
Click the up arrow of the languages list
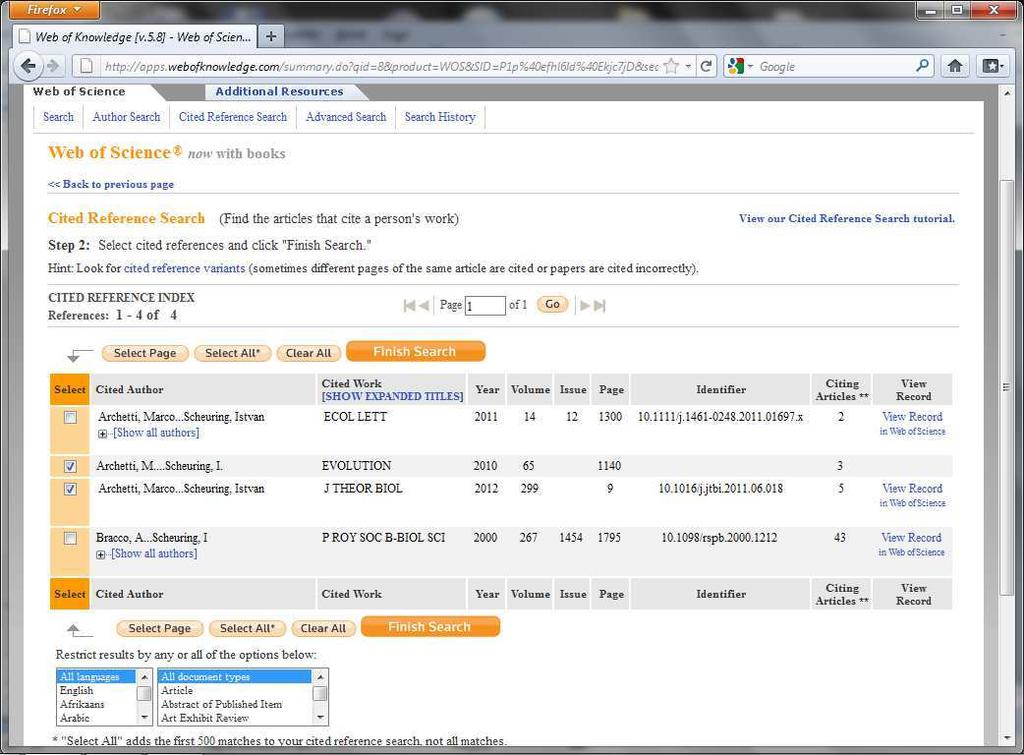pyautogui.click(x=144, y=677)
